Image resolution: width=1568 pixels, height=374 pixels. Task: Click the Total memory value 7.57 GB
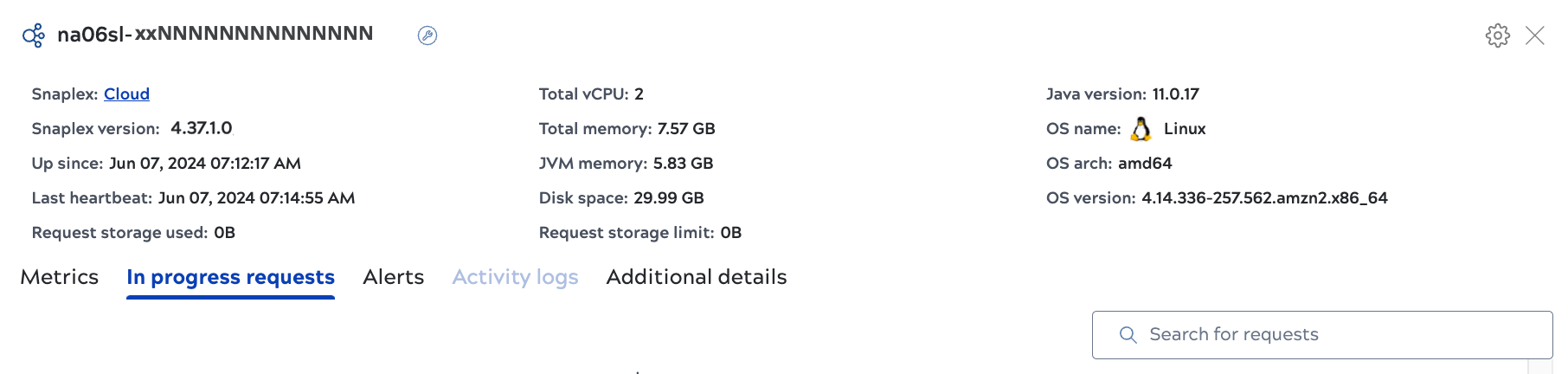tap(686, 129)
